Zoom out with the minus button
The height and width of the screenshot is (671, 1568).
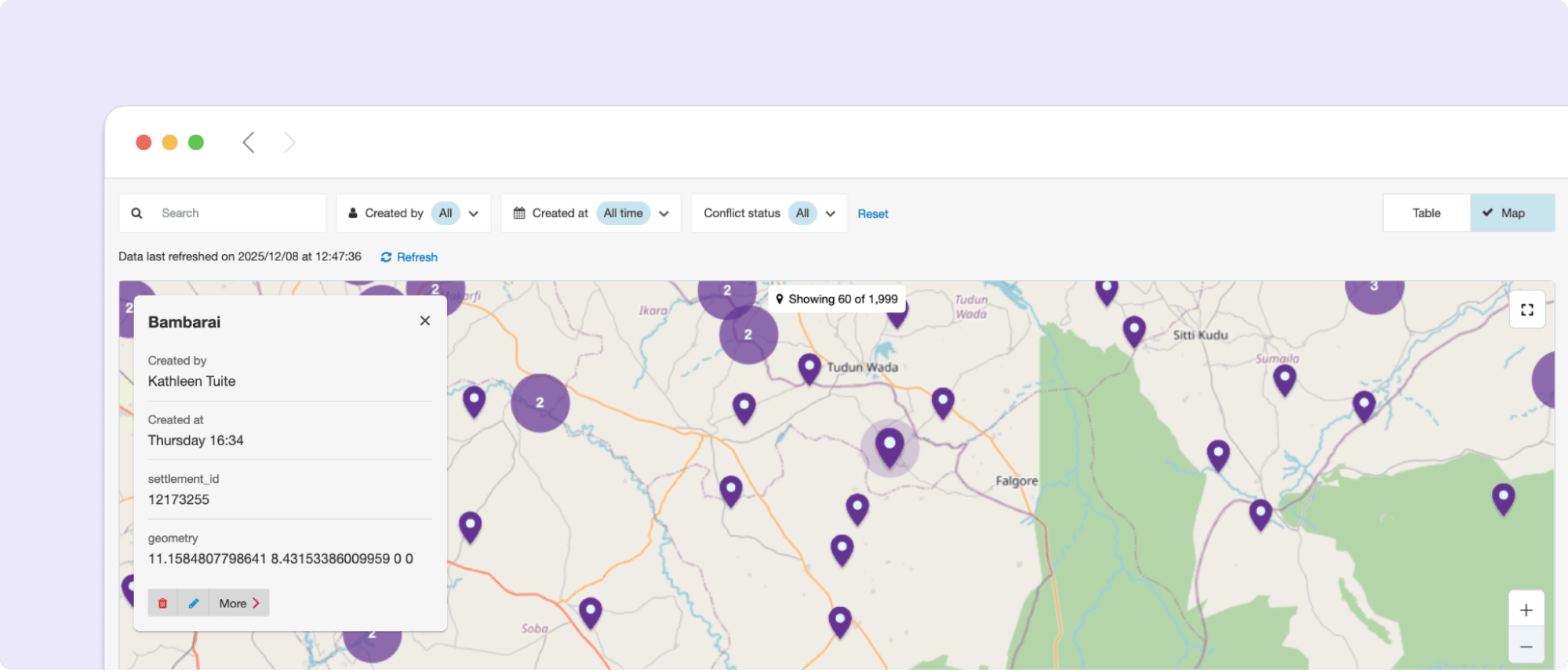point(1526,647)
